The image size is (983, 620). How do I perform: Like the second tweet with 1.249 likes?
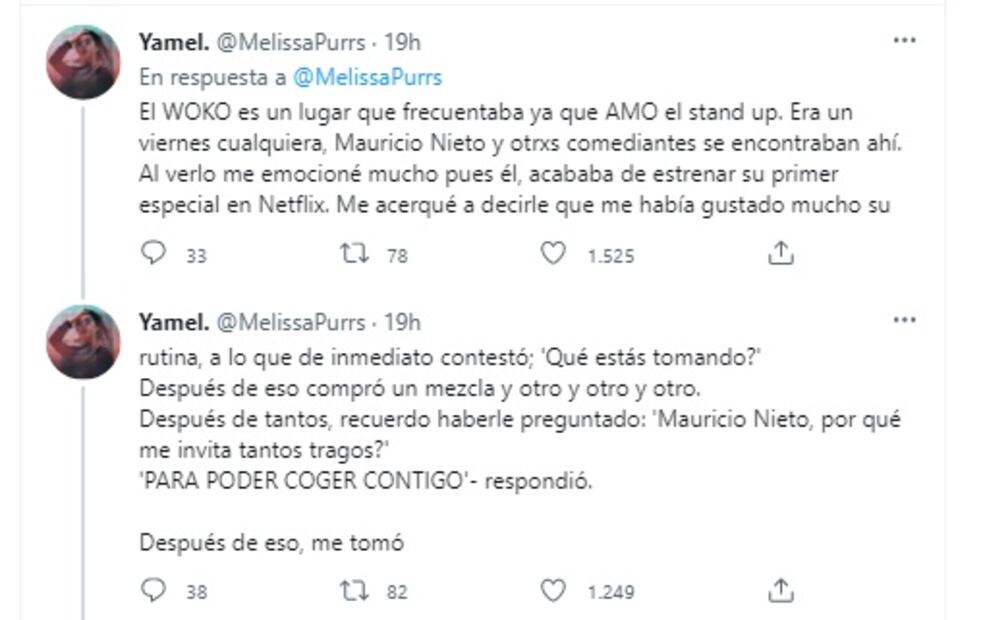click(553, 591)
